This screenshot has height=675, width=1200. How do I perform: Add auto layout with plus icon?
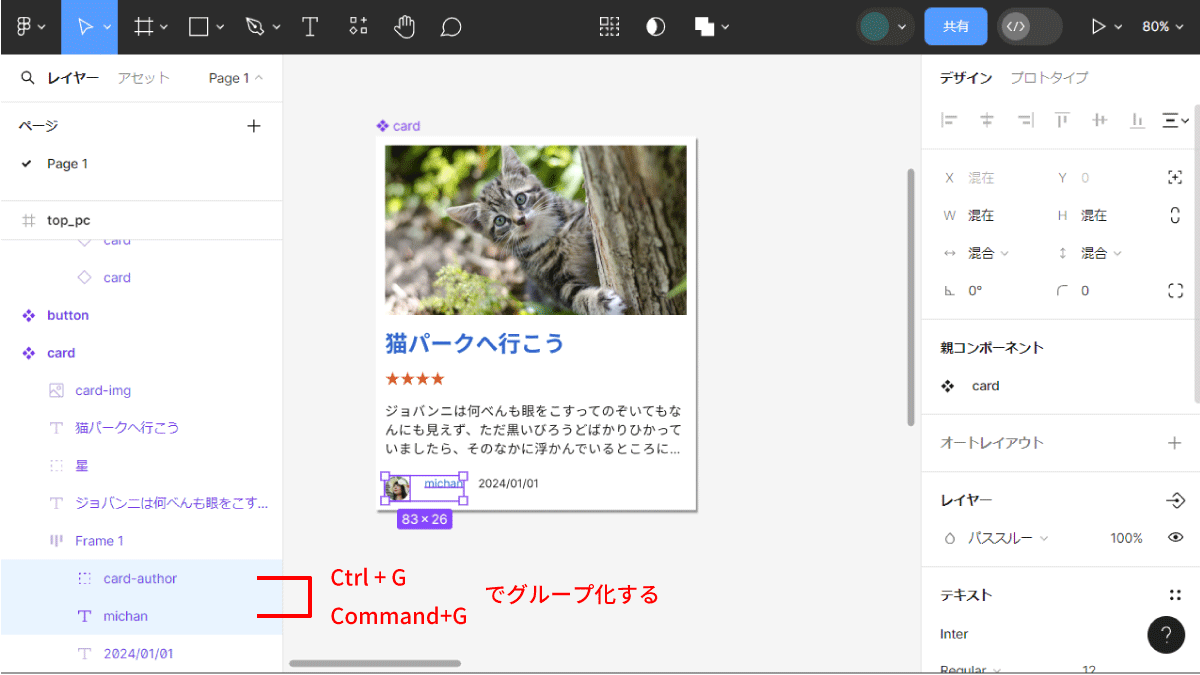pyautogui.click(x=1175, y=443)
